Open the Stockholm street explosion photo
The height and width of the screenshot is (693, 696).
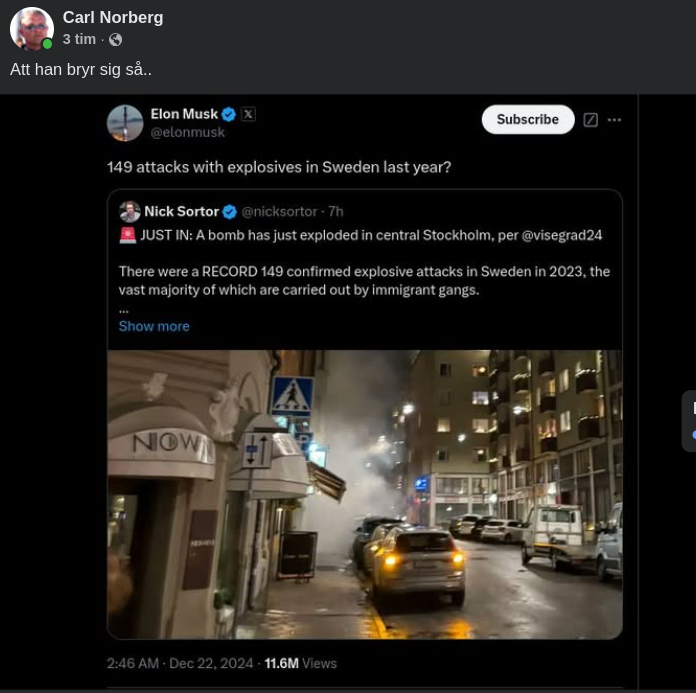point(364,494)
